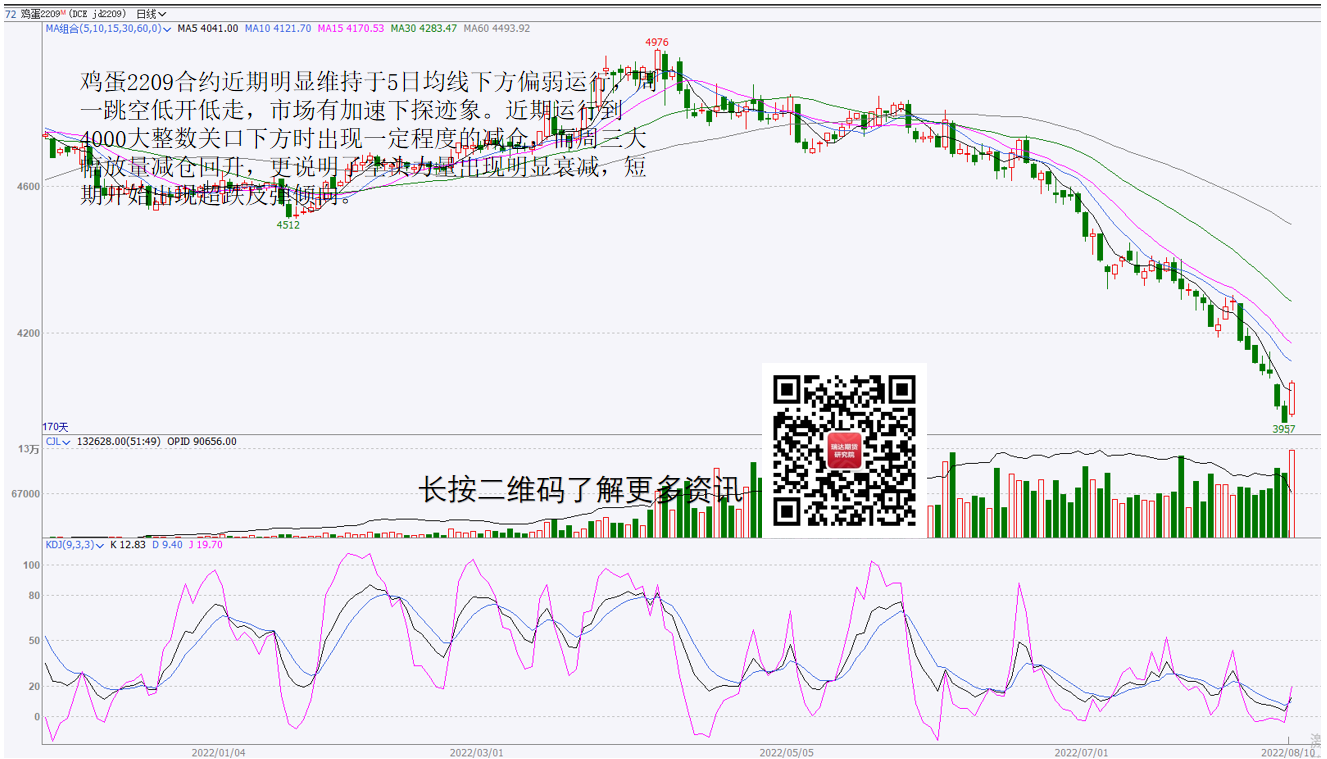Select the 鸡蛋2209 contract title
Image resolution: width=1327 pixels, height=759 pixels.
(x=38, y=14)
